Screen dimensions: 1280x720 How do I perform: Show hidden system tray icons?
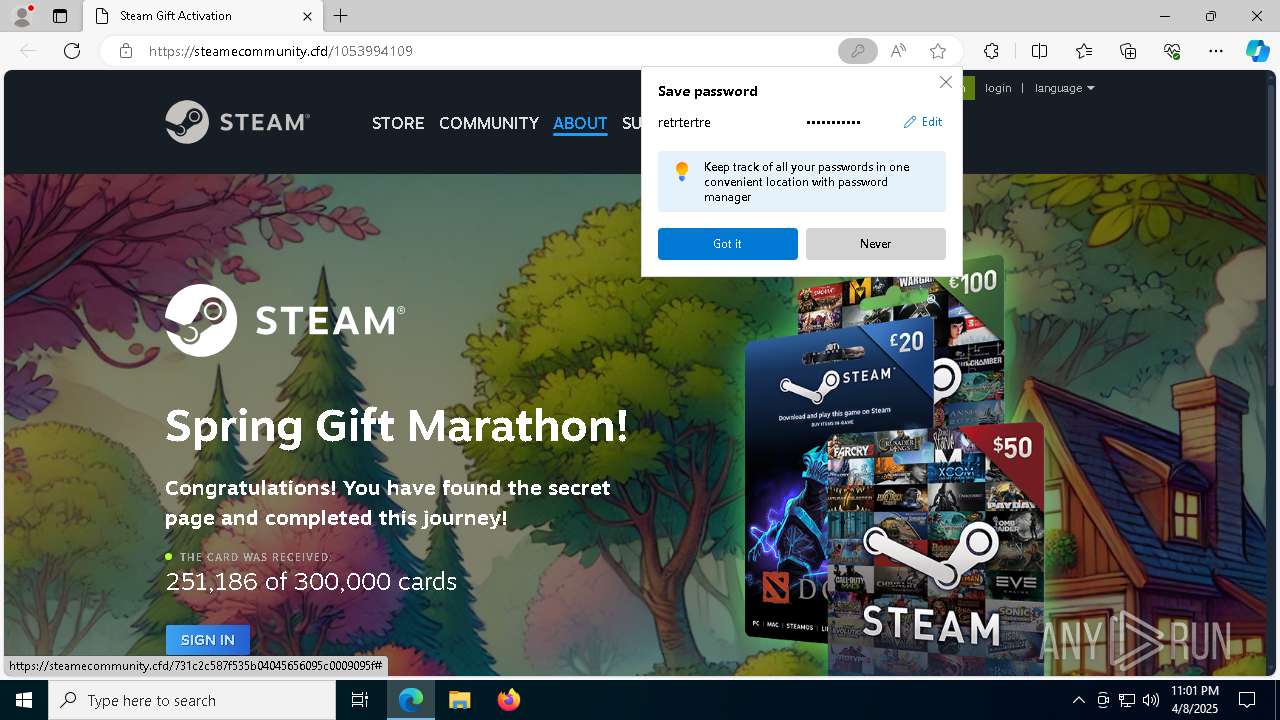tap(1078, 700)
